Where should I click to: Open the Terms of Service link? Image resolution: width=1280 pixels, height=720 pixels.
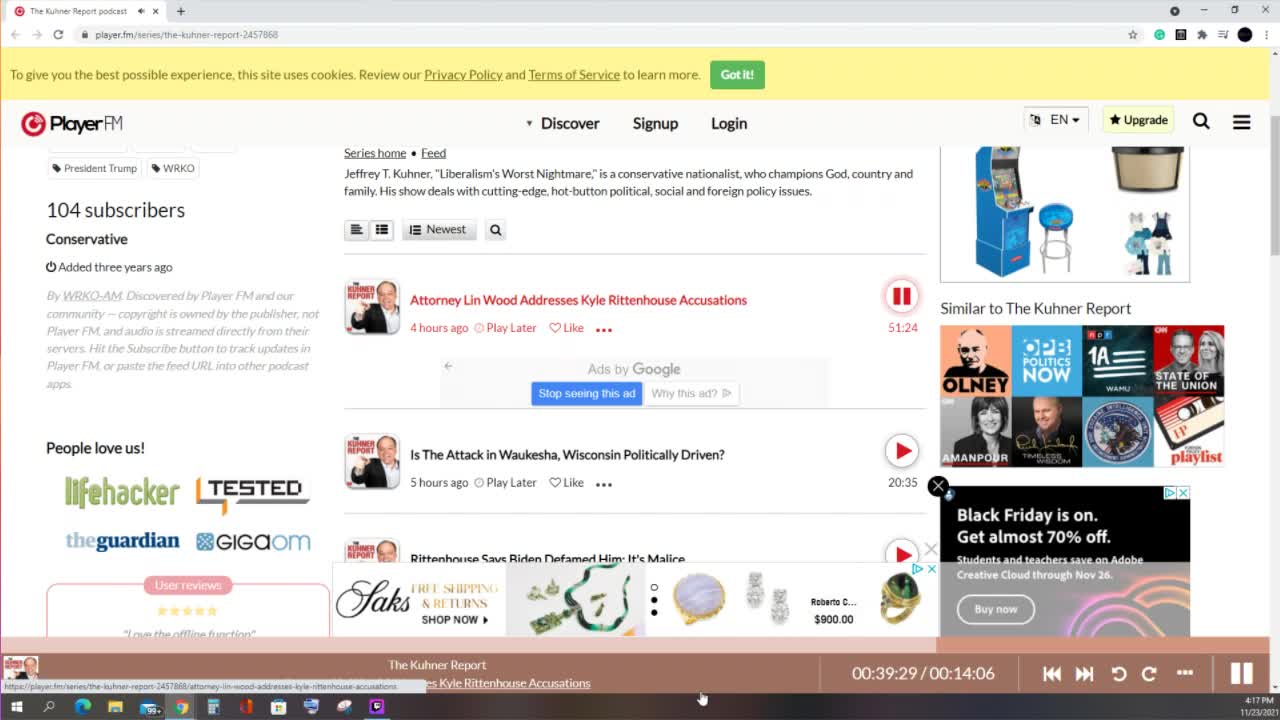click(574, 75)
